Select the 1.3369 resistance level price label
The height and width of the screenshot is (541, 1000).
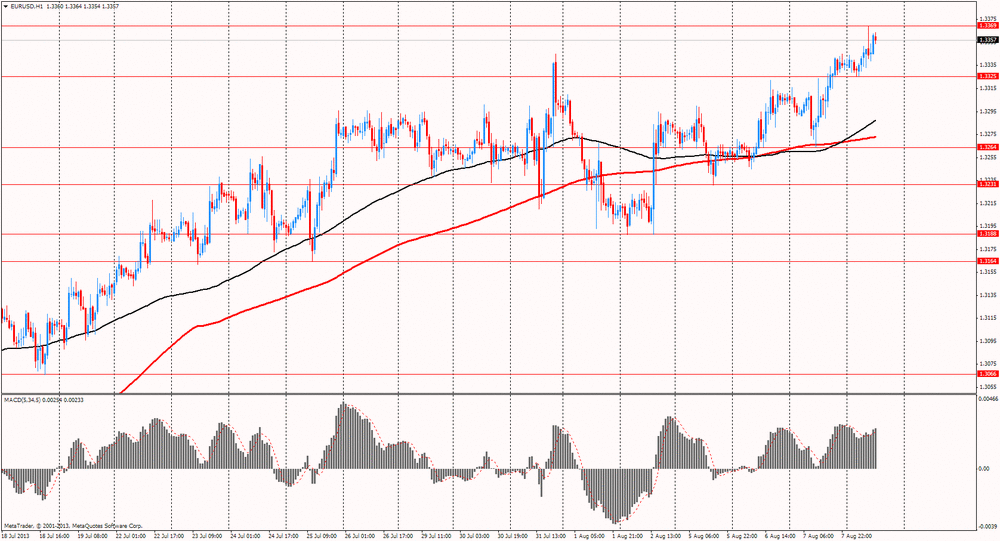tap(988, 26)
